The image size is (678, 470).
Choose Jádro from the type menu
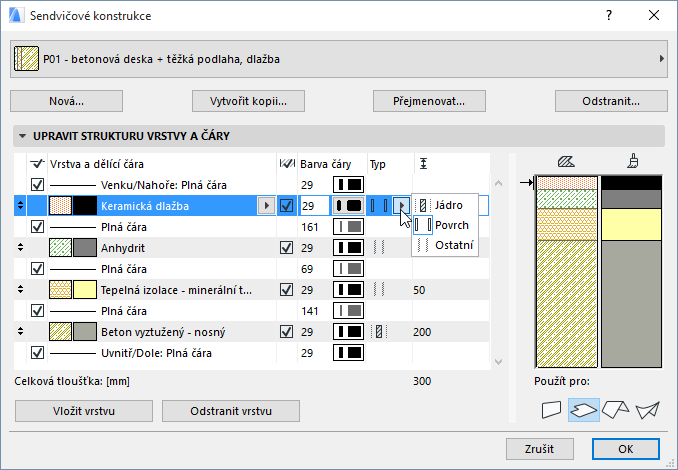[x=446, y=205]
